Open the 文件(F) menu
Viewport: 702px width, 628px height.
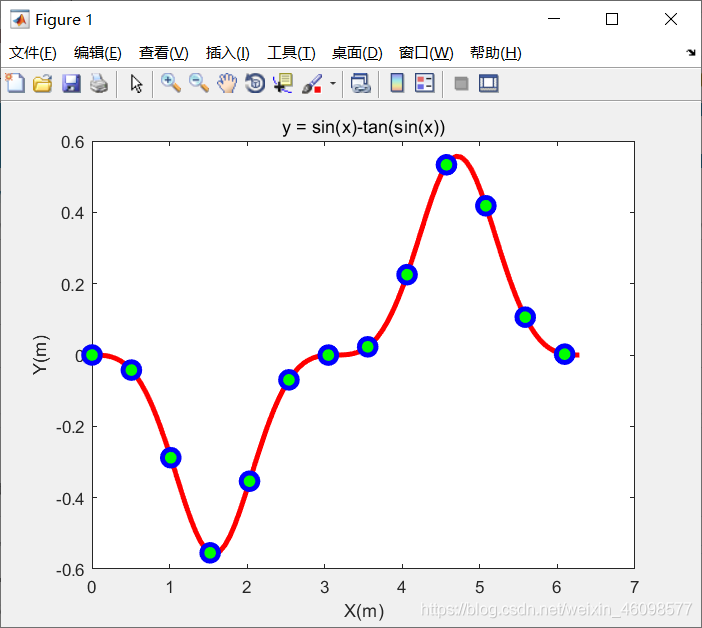(33, 53)
